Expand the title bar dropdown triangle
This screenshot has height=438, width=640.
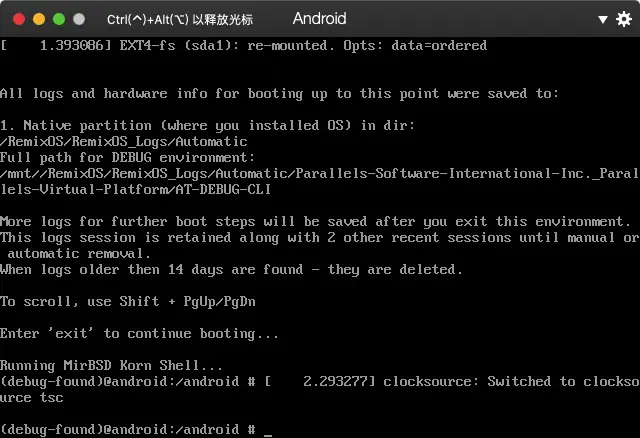click(625, 19)
